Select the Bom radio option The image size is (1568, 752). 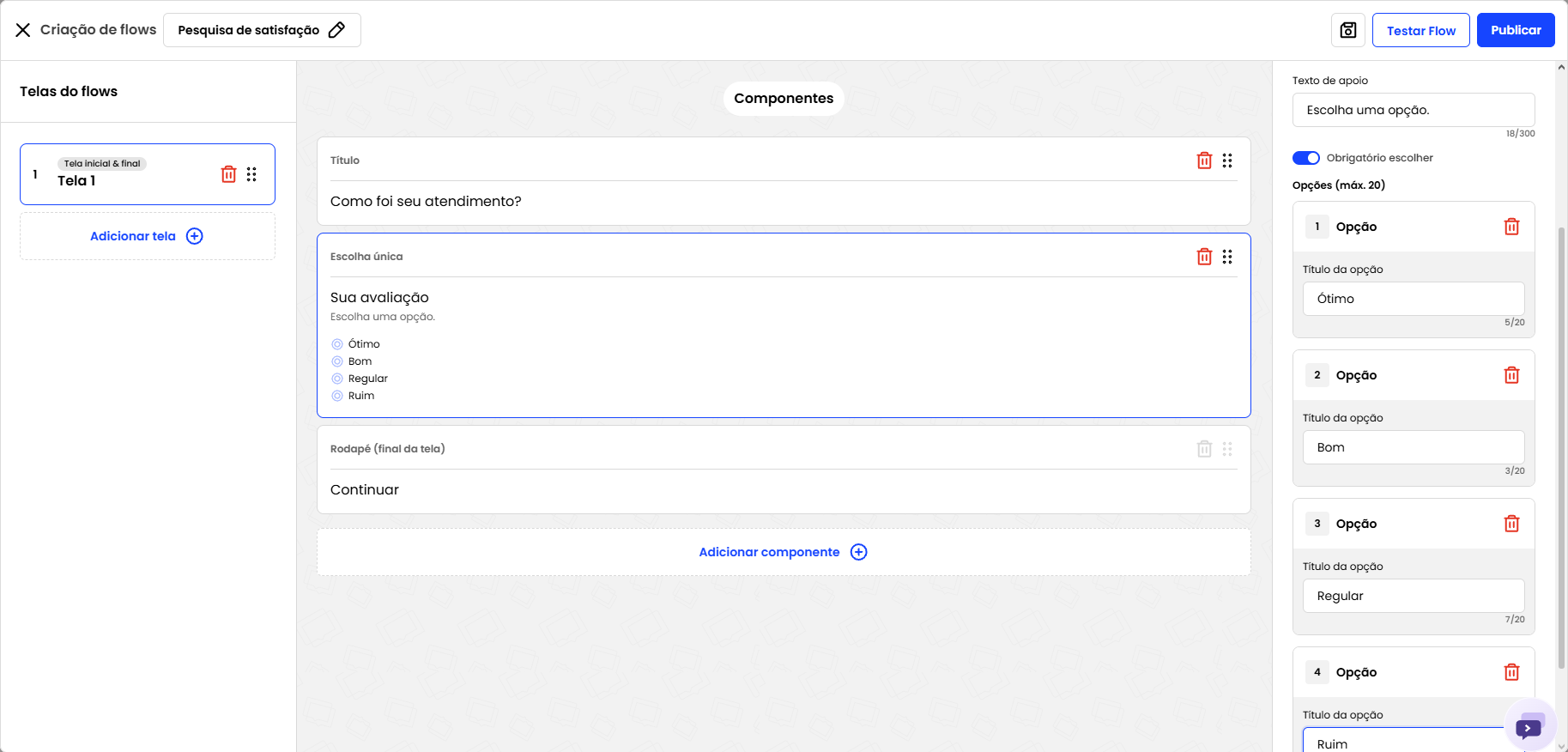[337, 361]
